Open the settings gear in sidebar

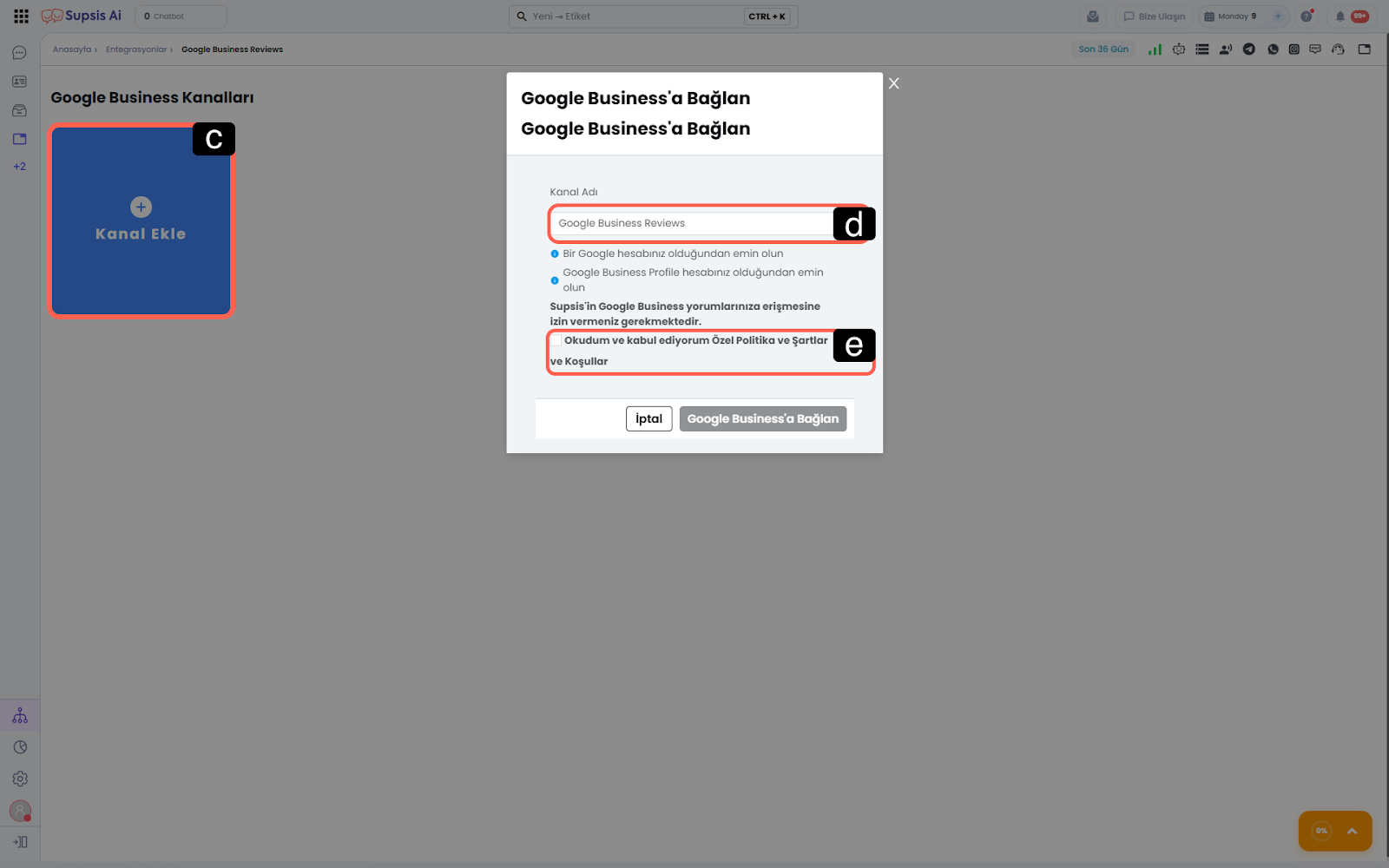(20, 779)
